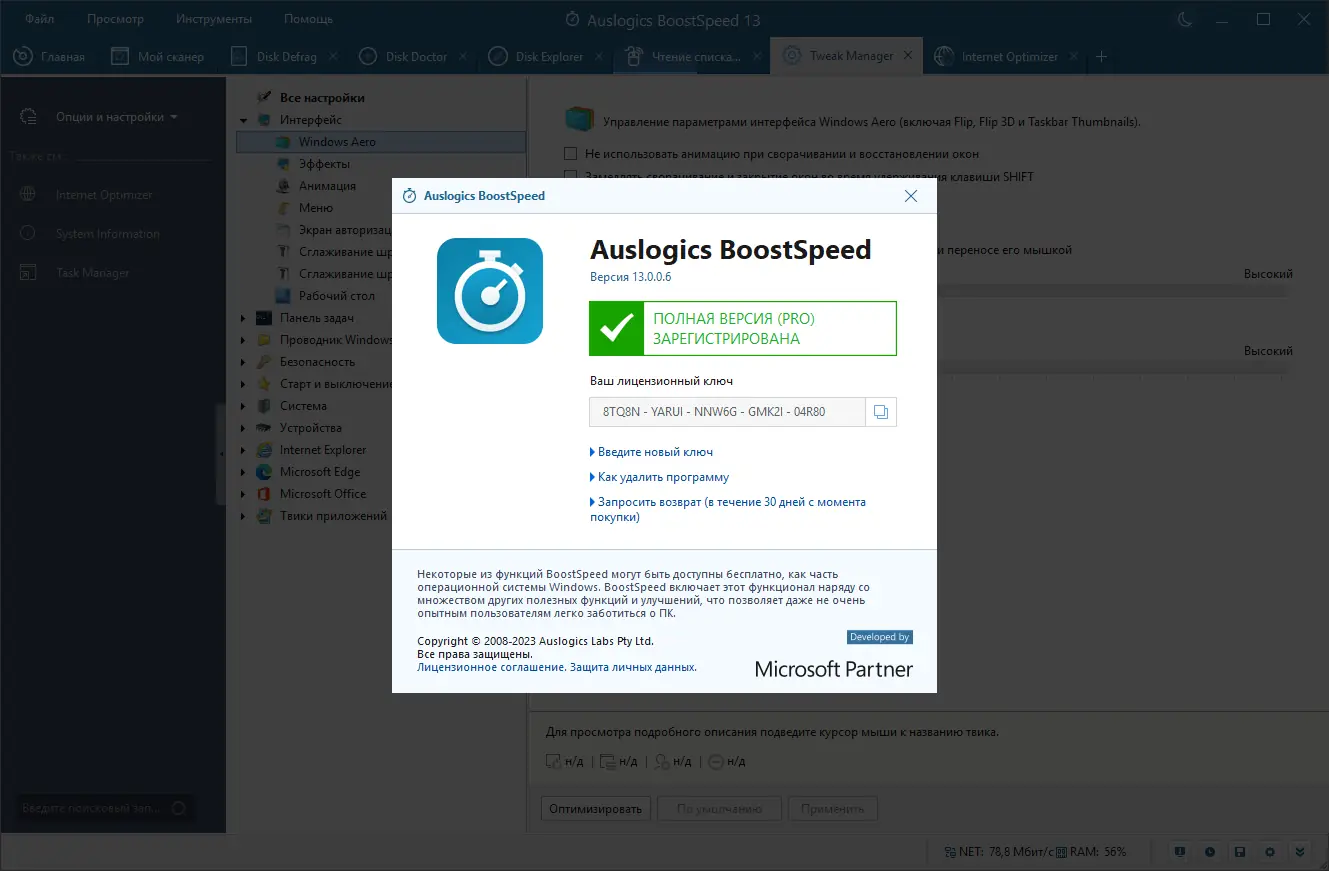
Task: Select 'Рабочий стол' in the tweak tree
Action: pyautogui.click(x=337, y=296)
